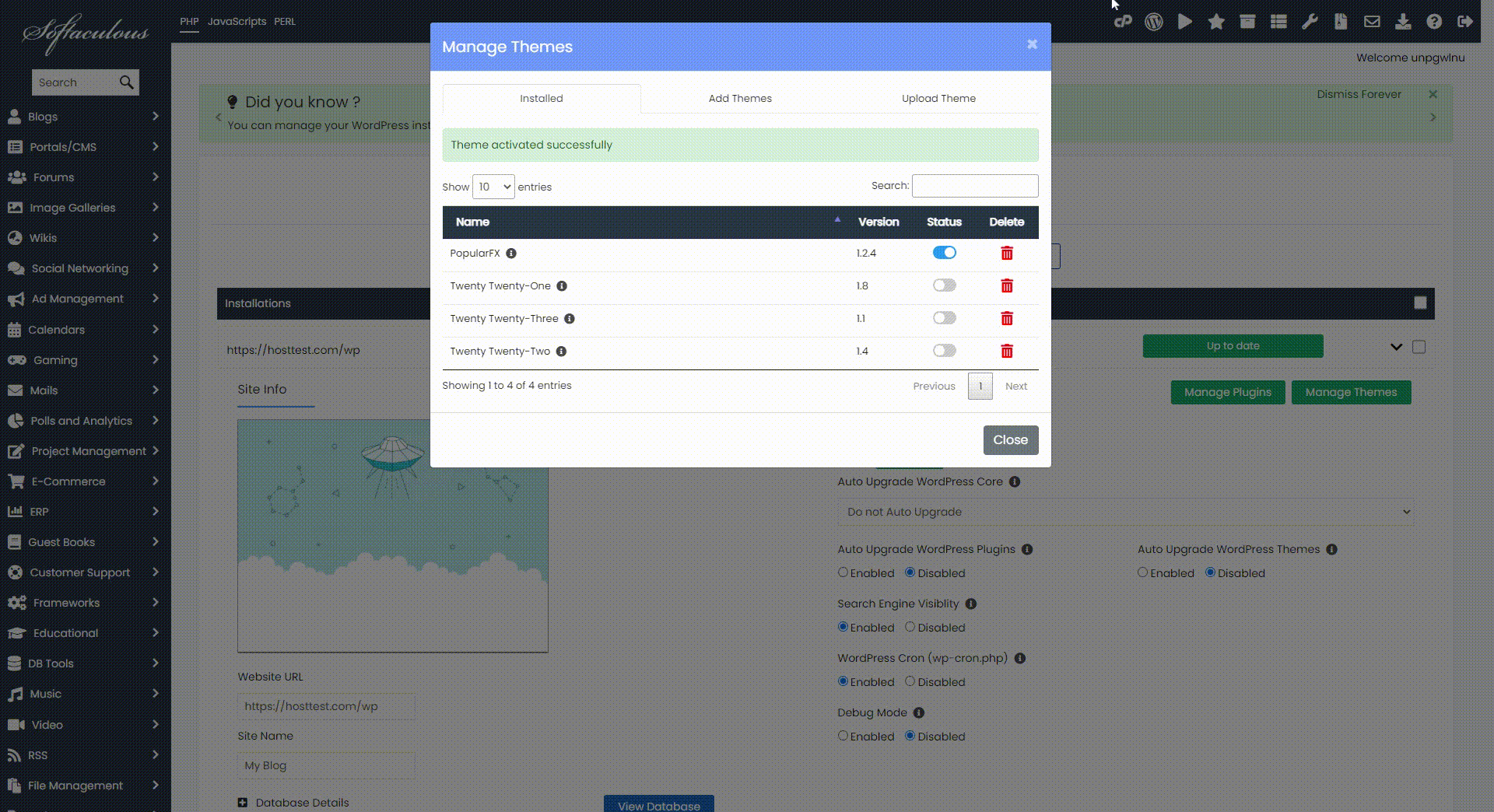The image size is (1494, 812).
Task: Click the theme Search input field
Action: click(975, 186)
